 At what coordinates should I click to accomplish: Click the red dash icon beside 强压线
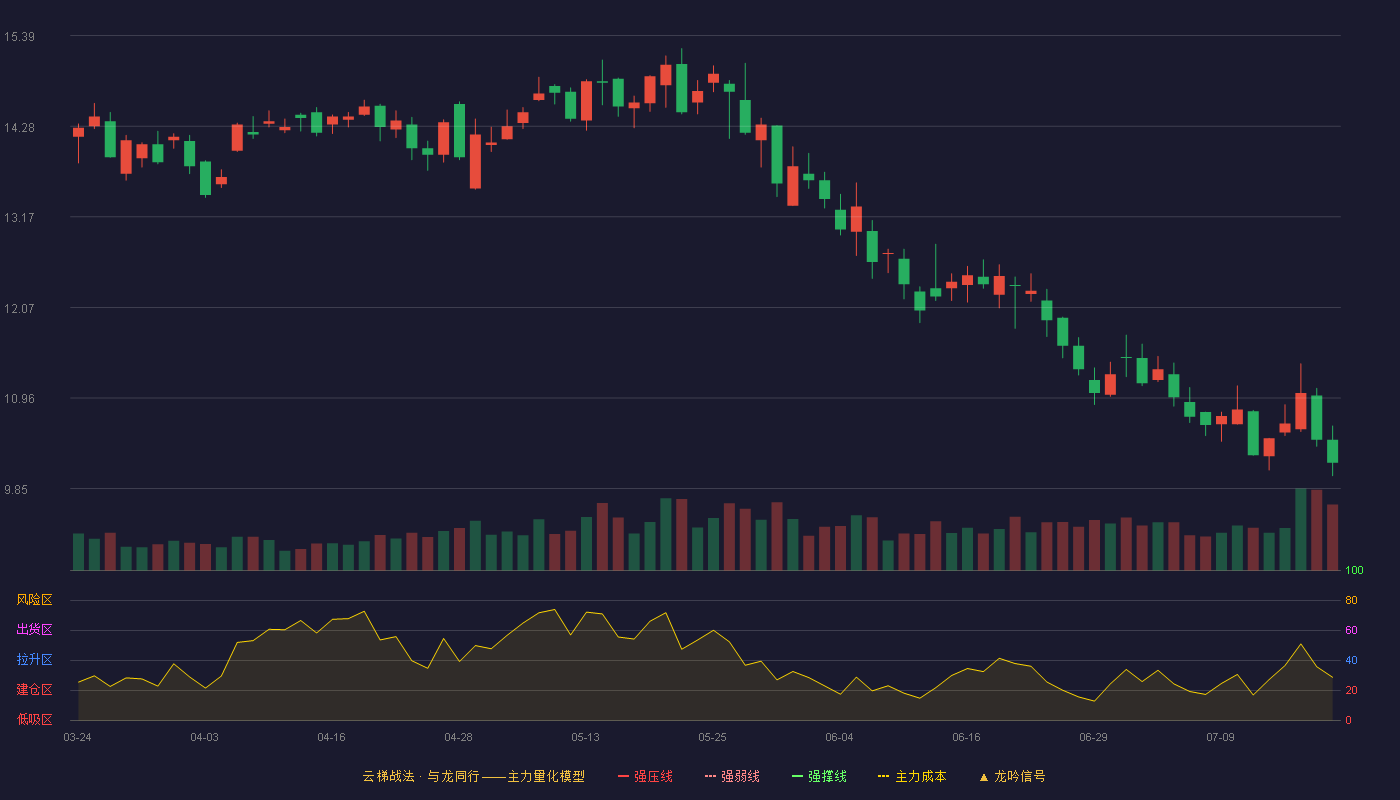[623, 776]
